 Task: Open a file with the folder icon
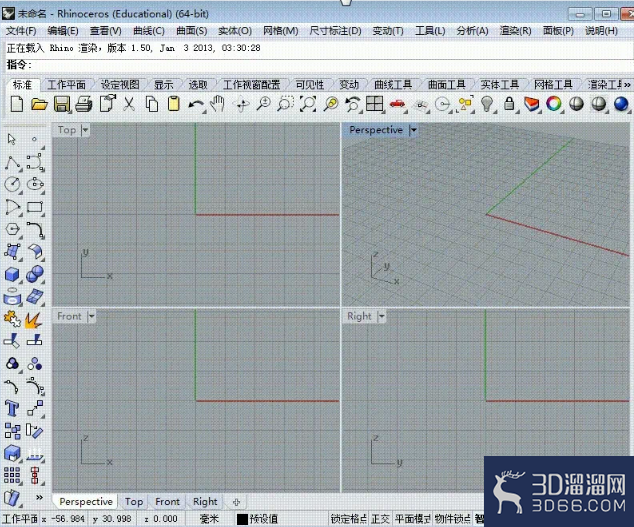pyautogui.click(x=39, y=104)
